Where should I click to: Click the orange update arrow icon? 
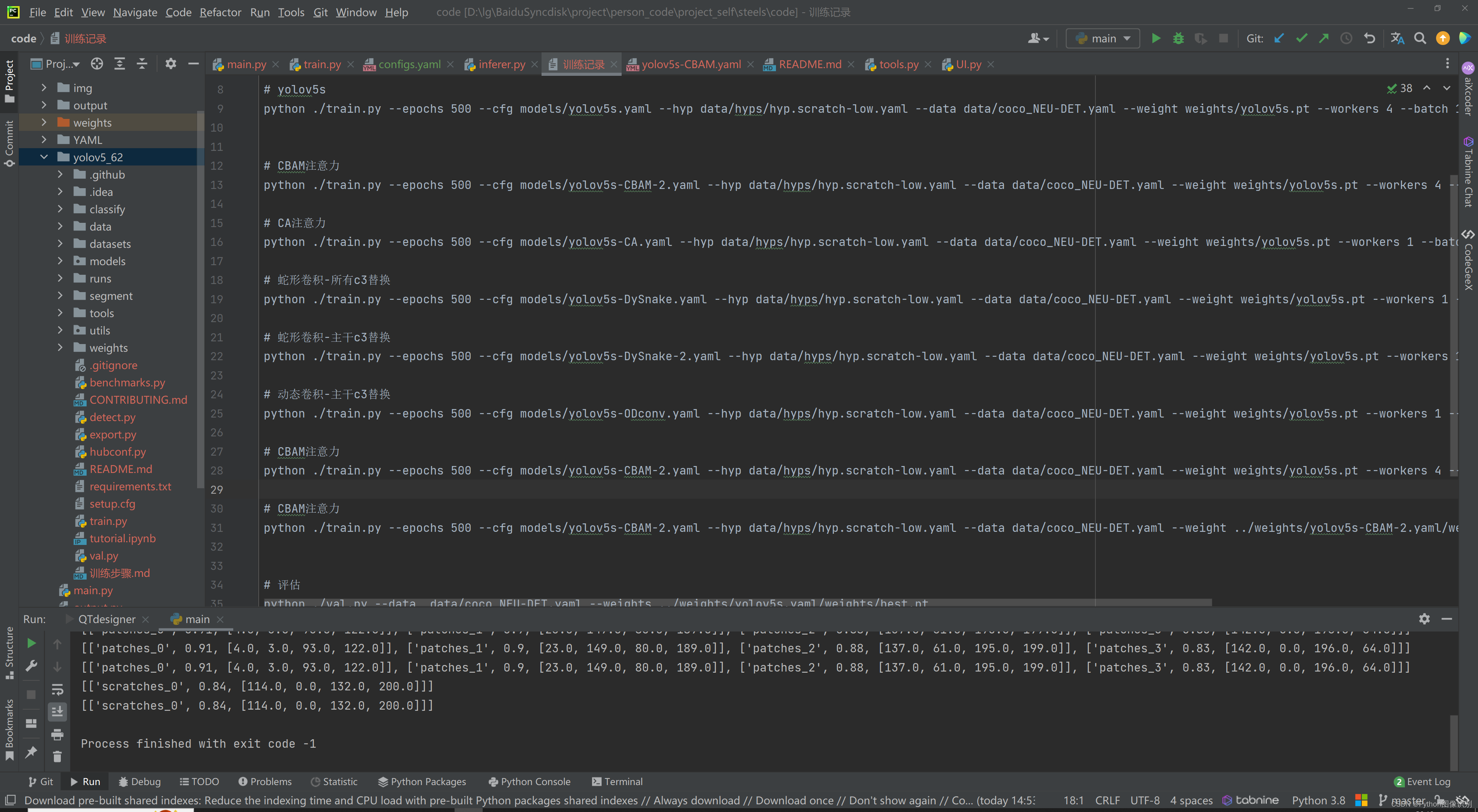click(x=1443, y=38)
